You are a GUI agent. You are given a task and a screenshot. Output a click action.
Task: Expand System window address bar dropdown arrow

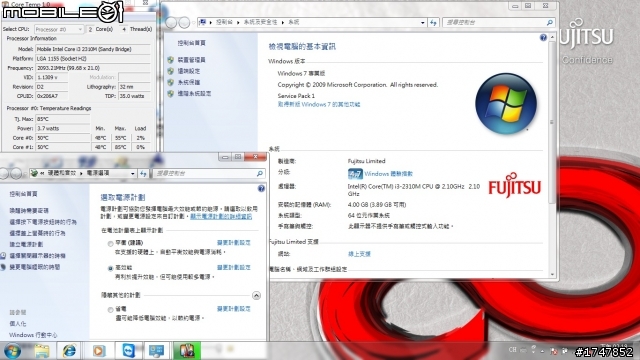pyautogui.click(x=422, y=22)
